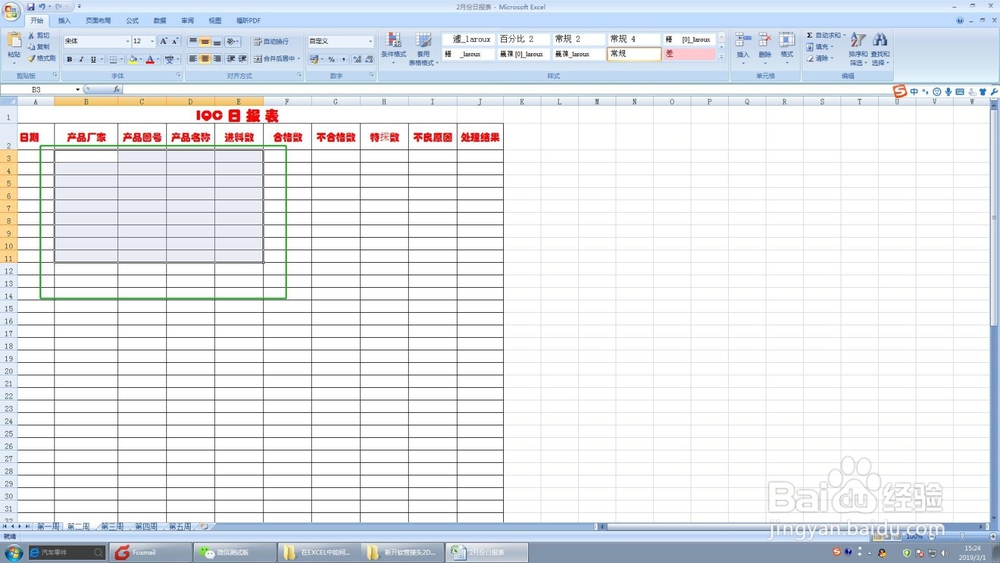Toggle underline formatting
The image size is (1000, 563).
point(93,59)
